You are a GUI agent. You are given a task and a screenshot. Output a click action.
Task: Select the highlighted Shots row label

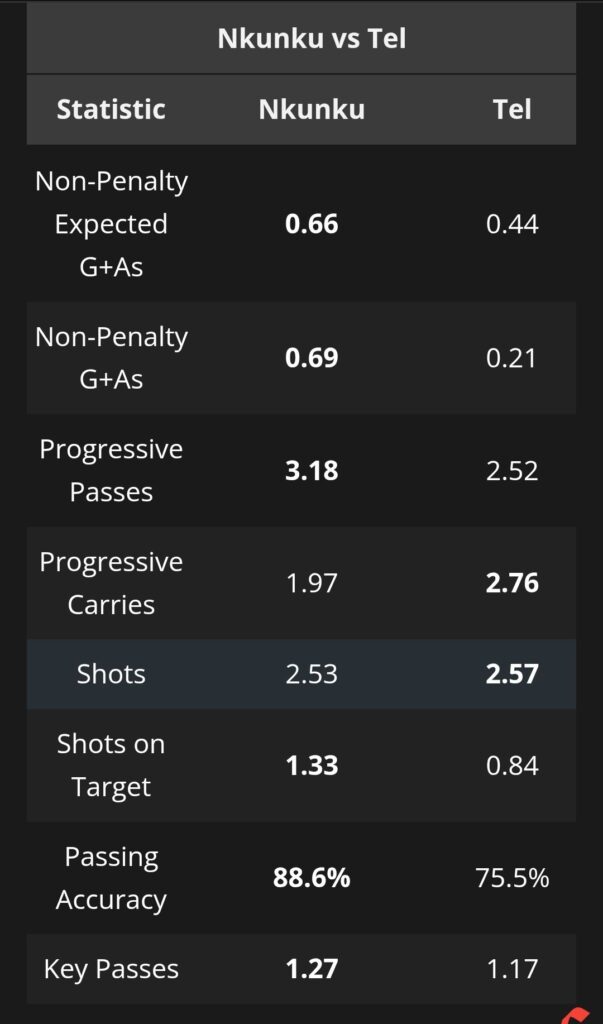111,673
